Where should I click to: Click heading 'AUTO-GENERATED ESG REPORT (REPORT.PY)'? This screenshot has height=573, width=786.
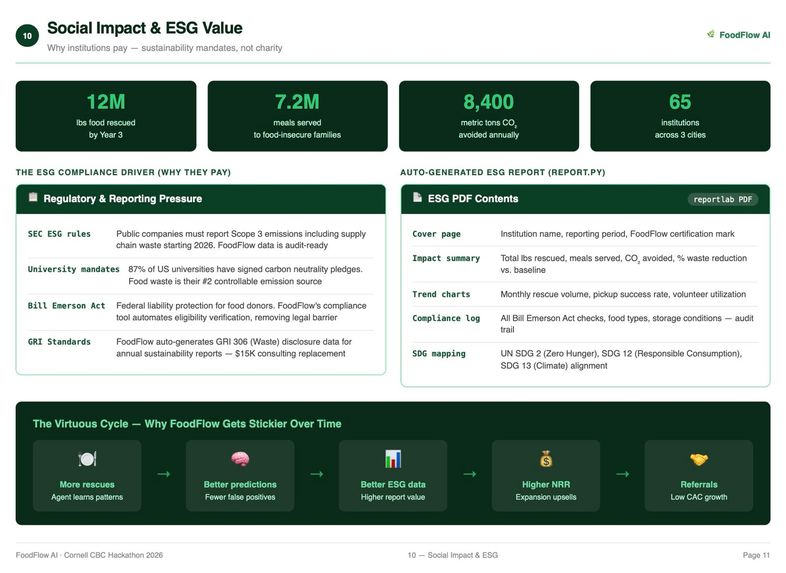(502, 172)
